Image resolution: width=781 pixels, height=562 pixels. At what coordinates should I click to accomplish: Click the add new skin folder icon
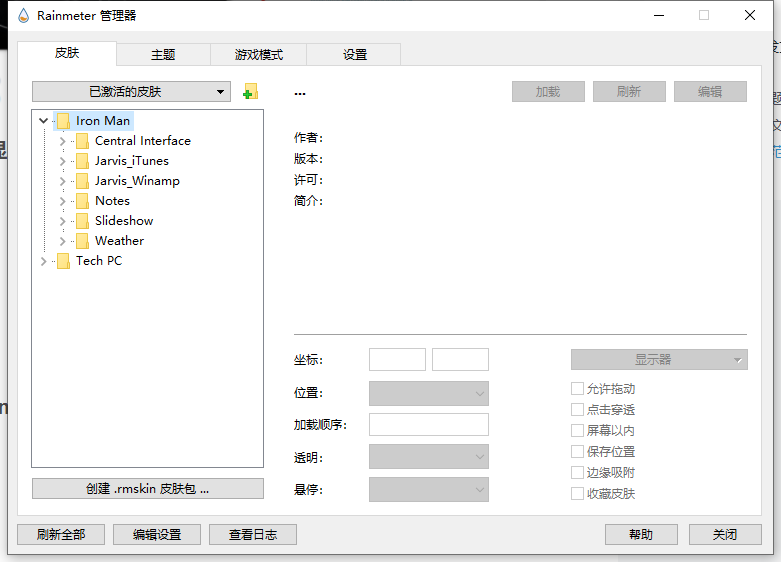(x=251, y=92)
